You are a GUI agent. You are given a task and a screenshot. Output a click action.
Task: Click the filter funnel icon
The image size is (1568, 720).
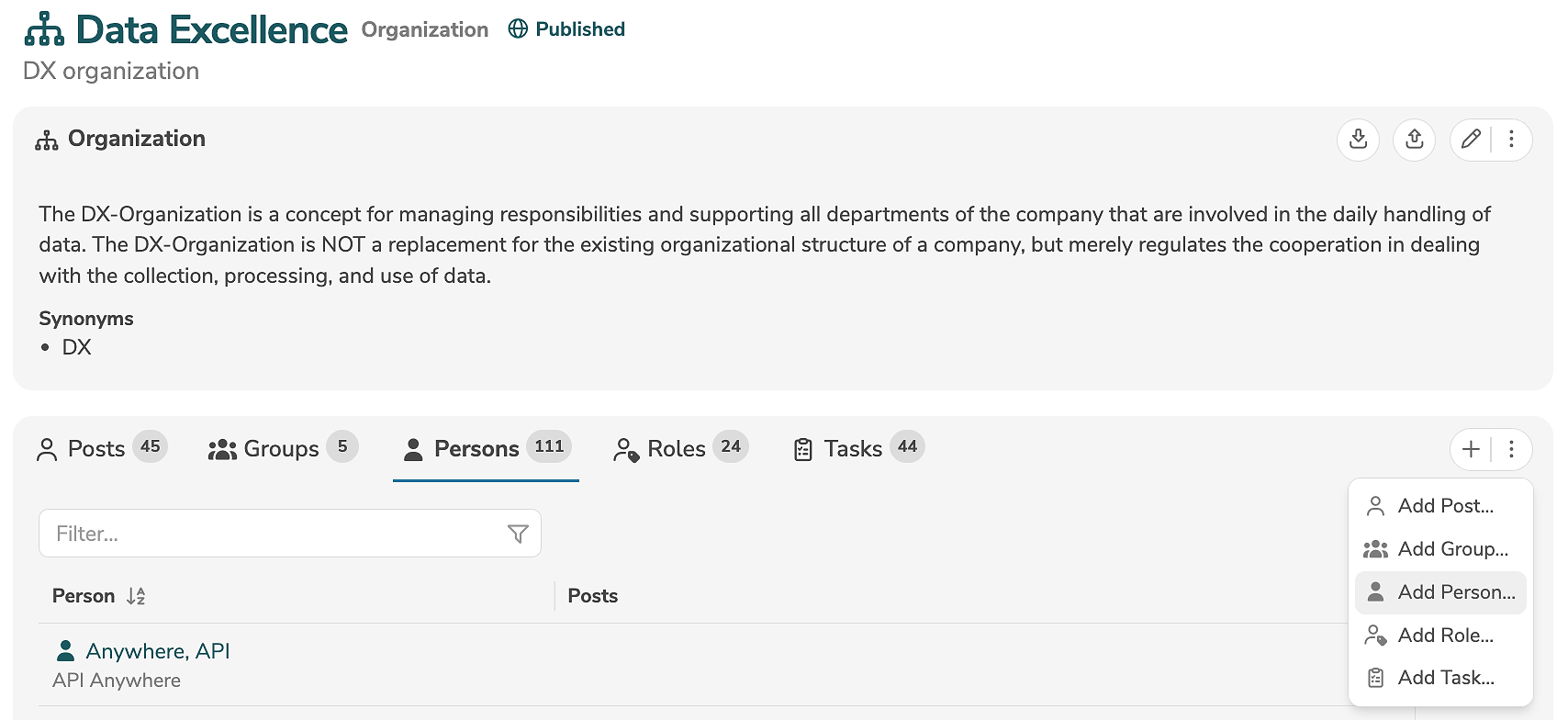518,534
